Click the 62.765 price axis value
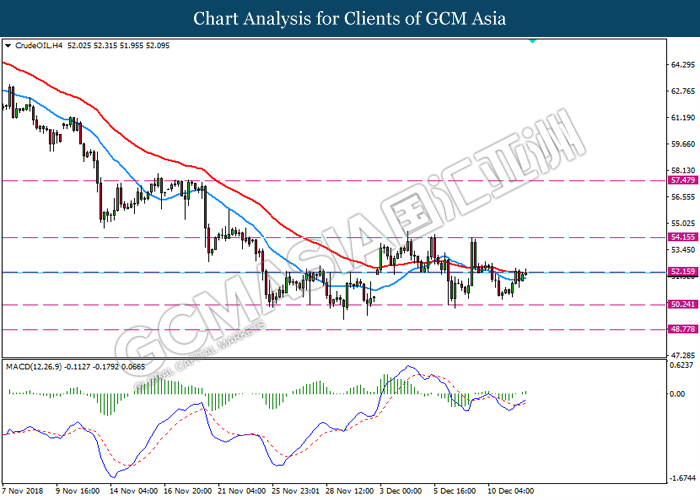This screenshot has width=700, height=500. (x=683, y=91)
